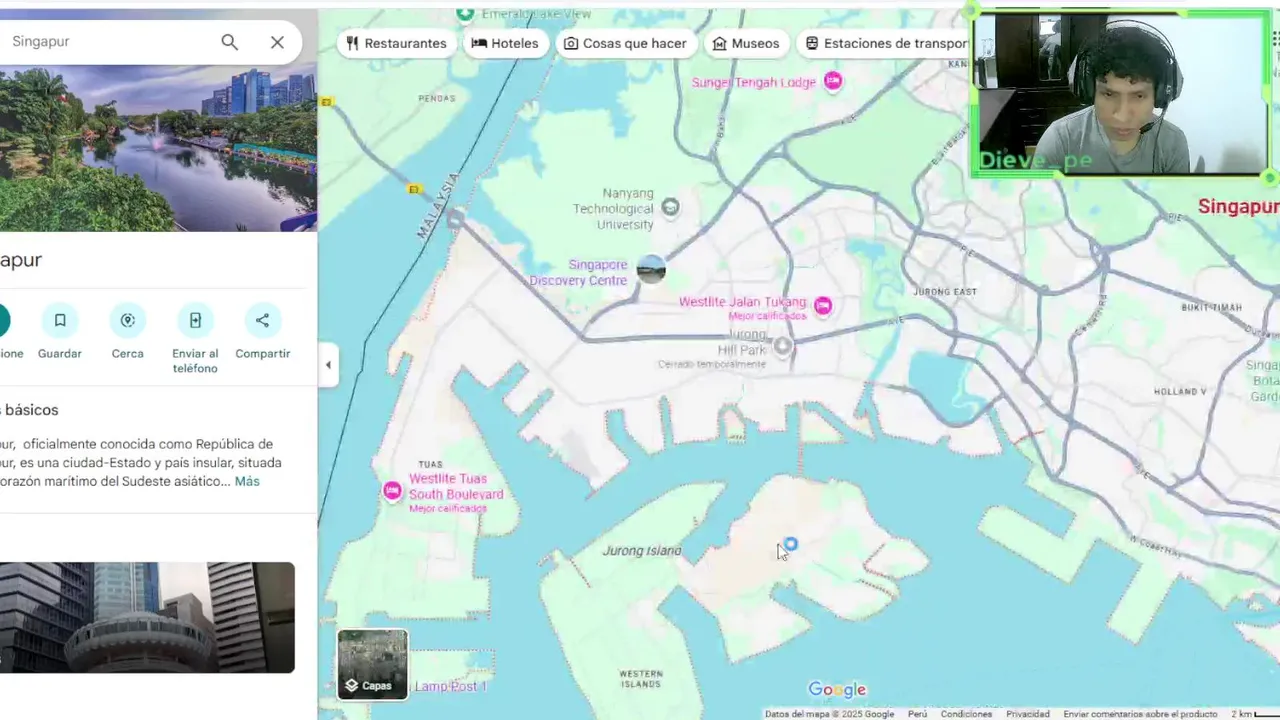Click the PENDAS label on map
This screenshot has width=1280, height=720.
pyautogui.click(x=437, y=98)
